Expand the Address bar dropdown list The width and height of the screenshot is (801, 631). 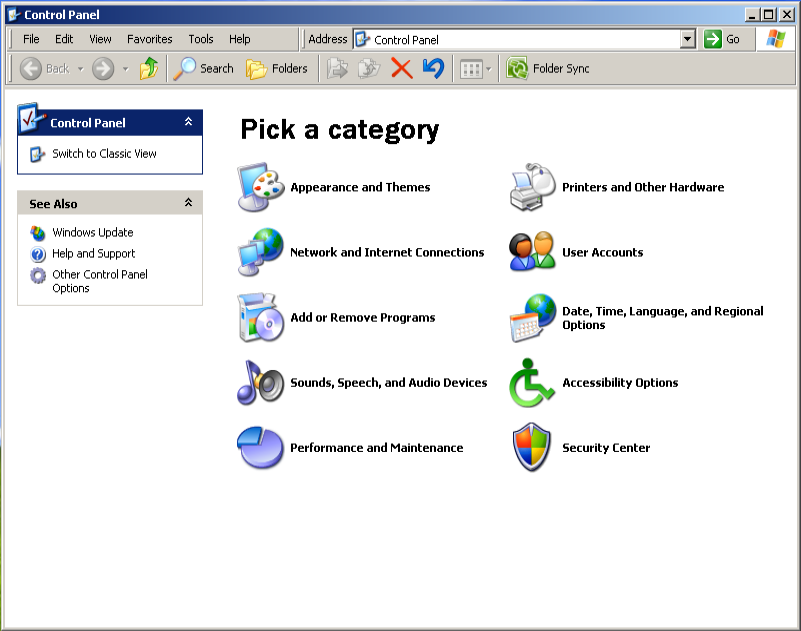pyautogui.click(x=688, y=39)
